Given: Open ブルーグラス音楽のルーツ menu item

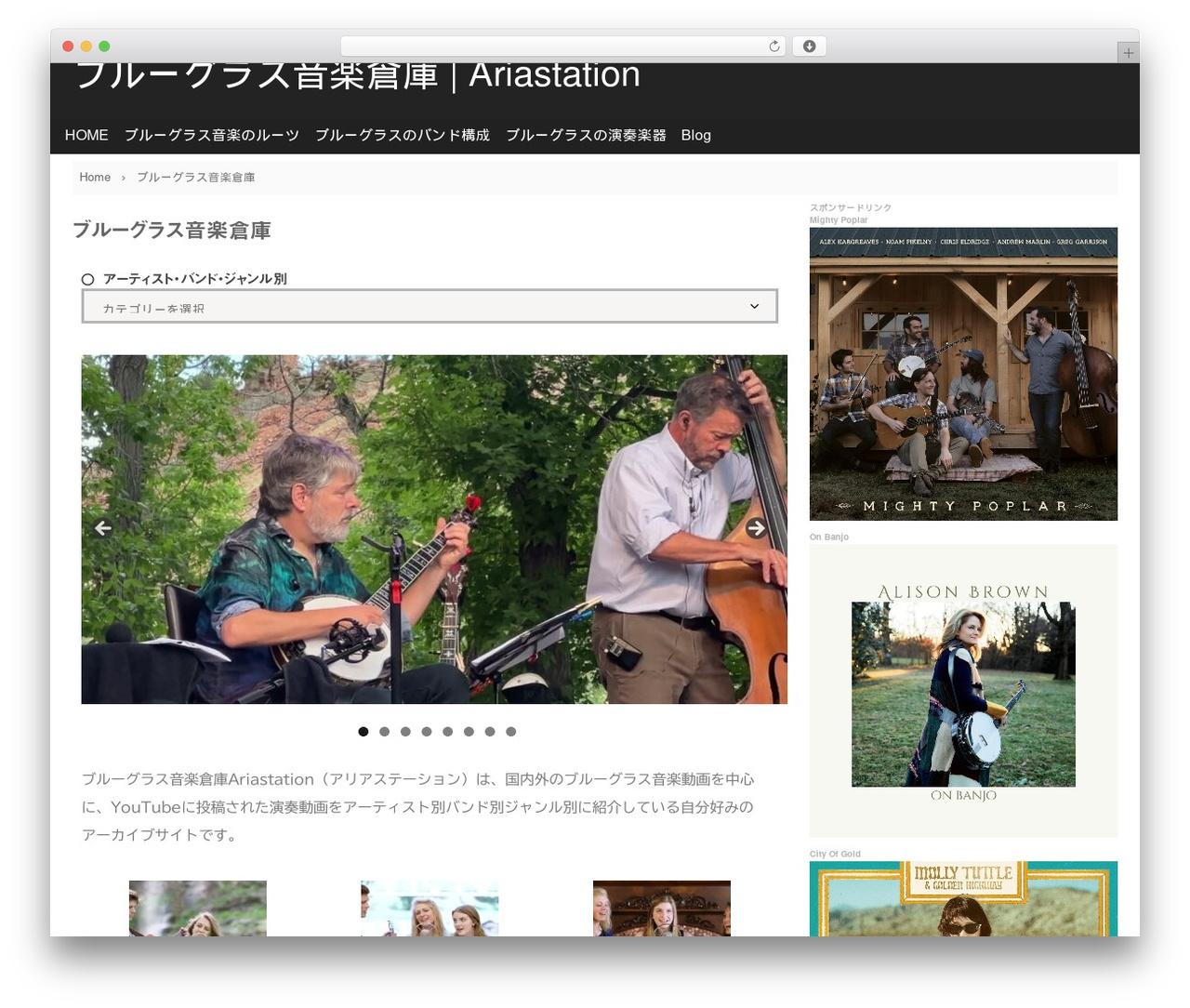Looking at the screenshot, I should [x=212, y=135].
